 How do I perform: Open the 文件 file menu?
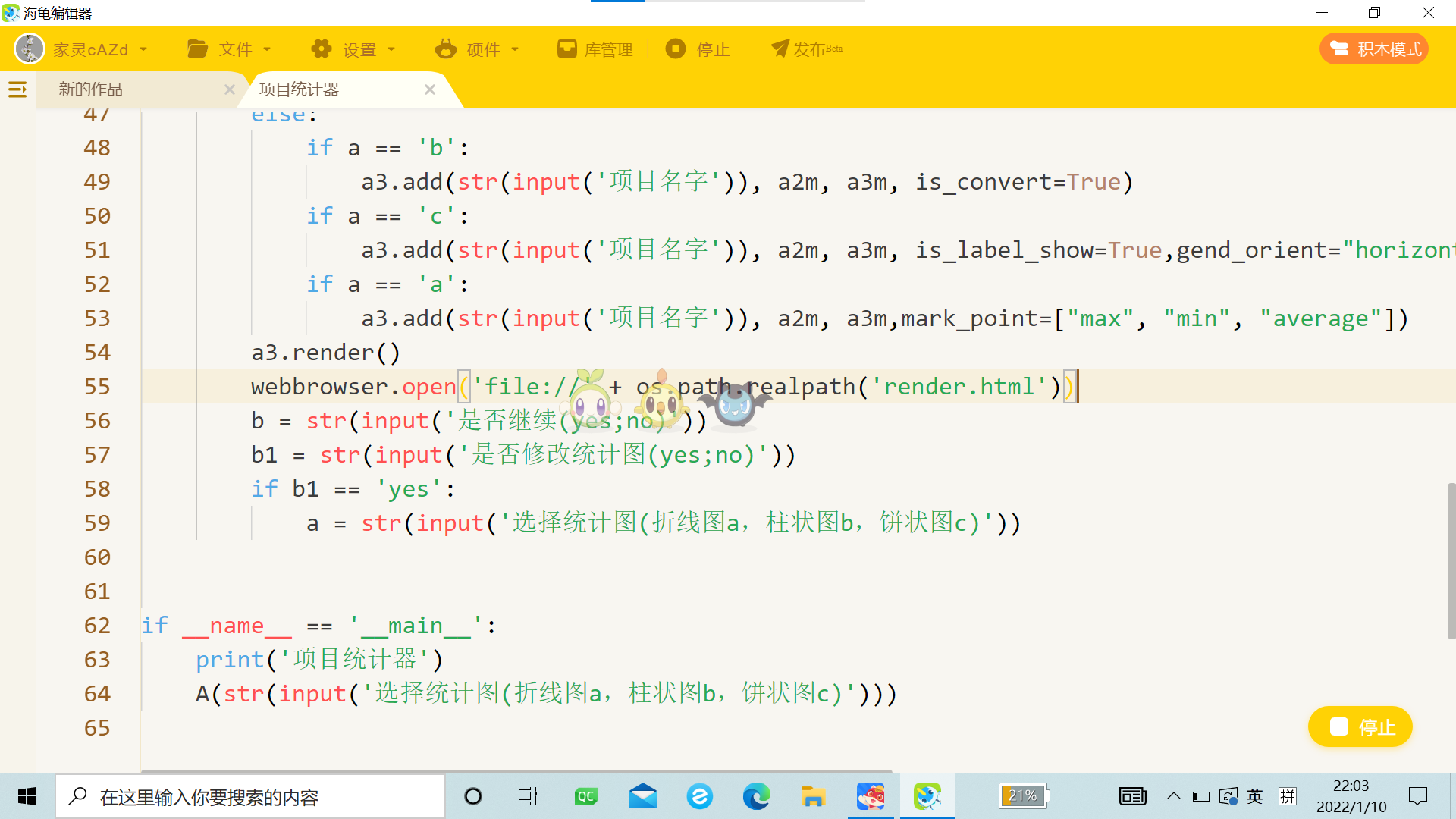click(x=229, y=49)
